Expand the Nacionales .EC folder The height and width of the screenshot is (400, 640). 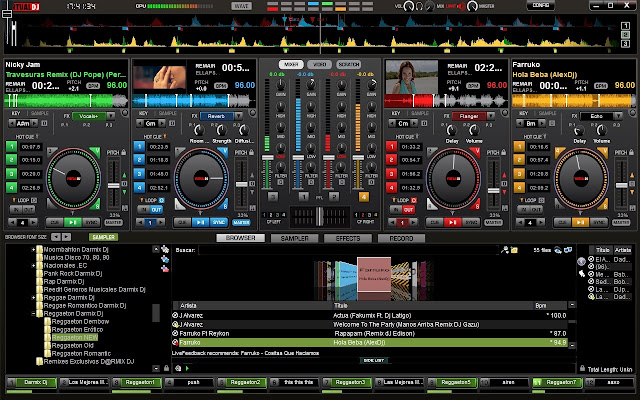(33, 266)
